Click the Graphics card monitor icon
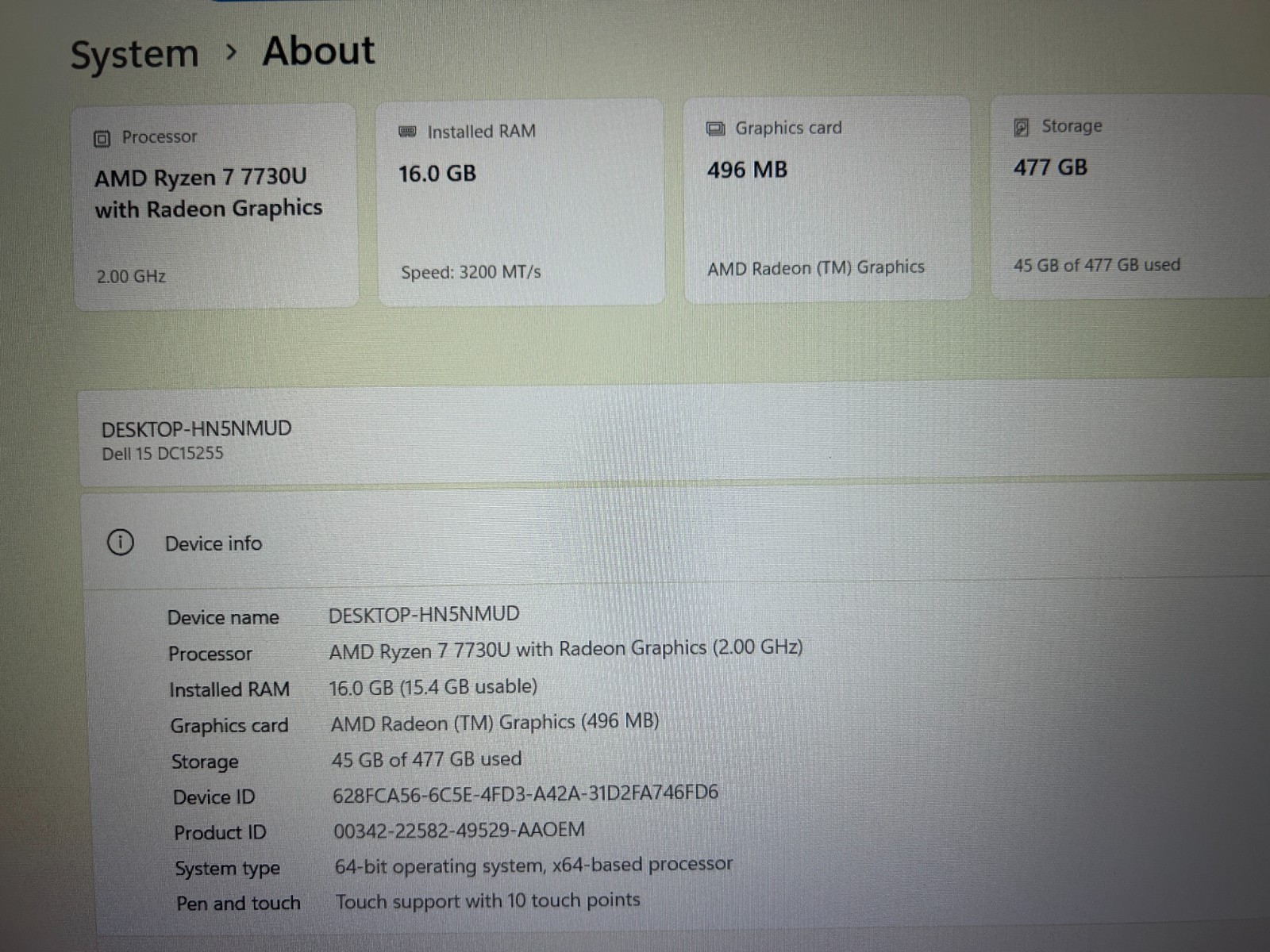 (715, 129)
